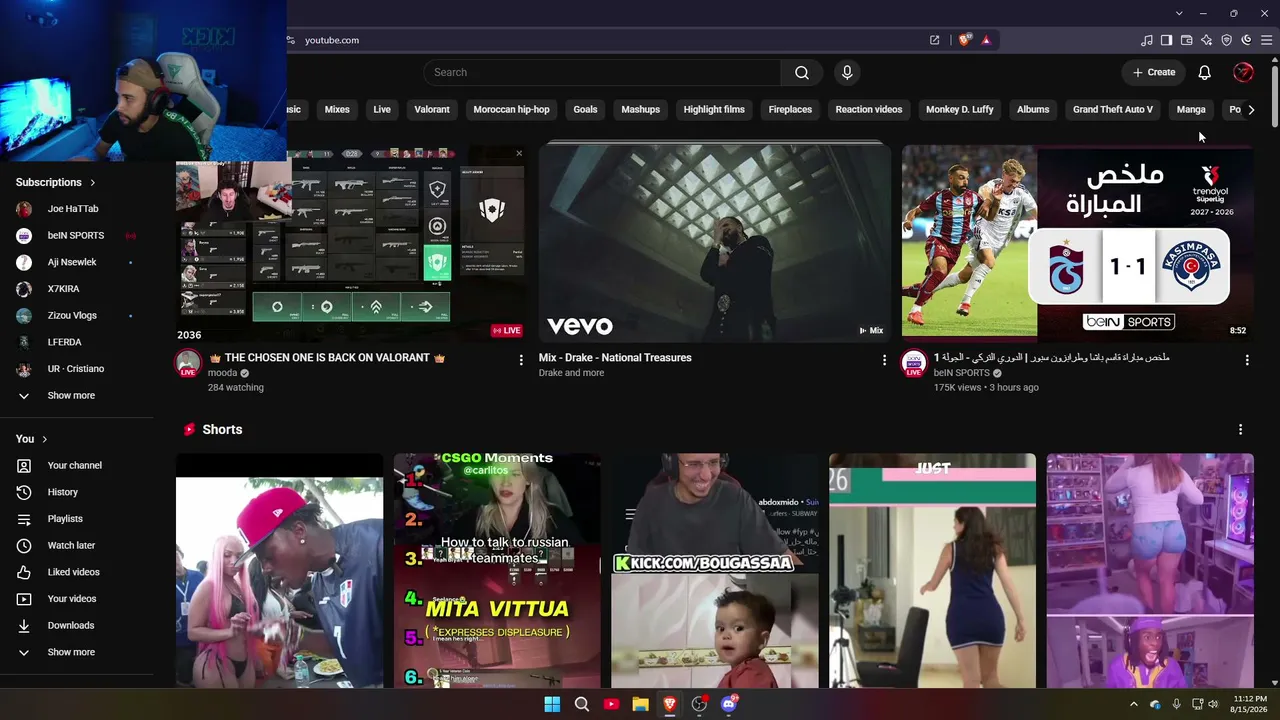Toggle the browser sidebar panel icon
Viewport: 1280px width, 720px height.
[1166, 40]
